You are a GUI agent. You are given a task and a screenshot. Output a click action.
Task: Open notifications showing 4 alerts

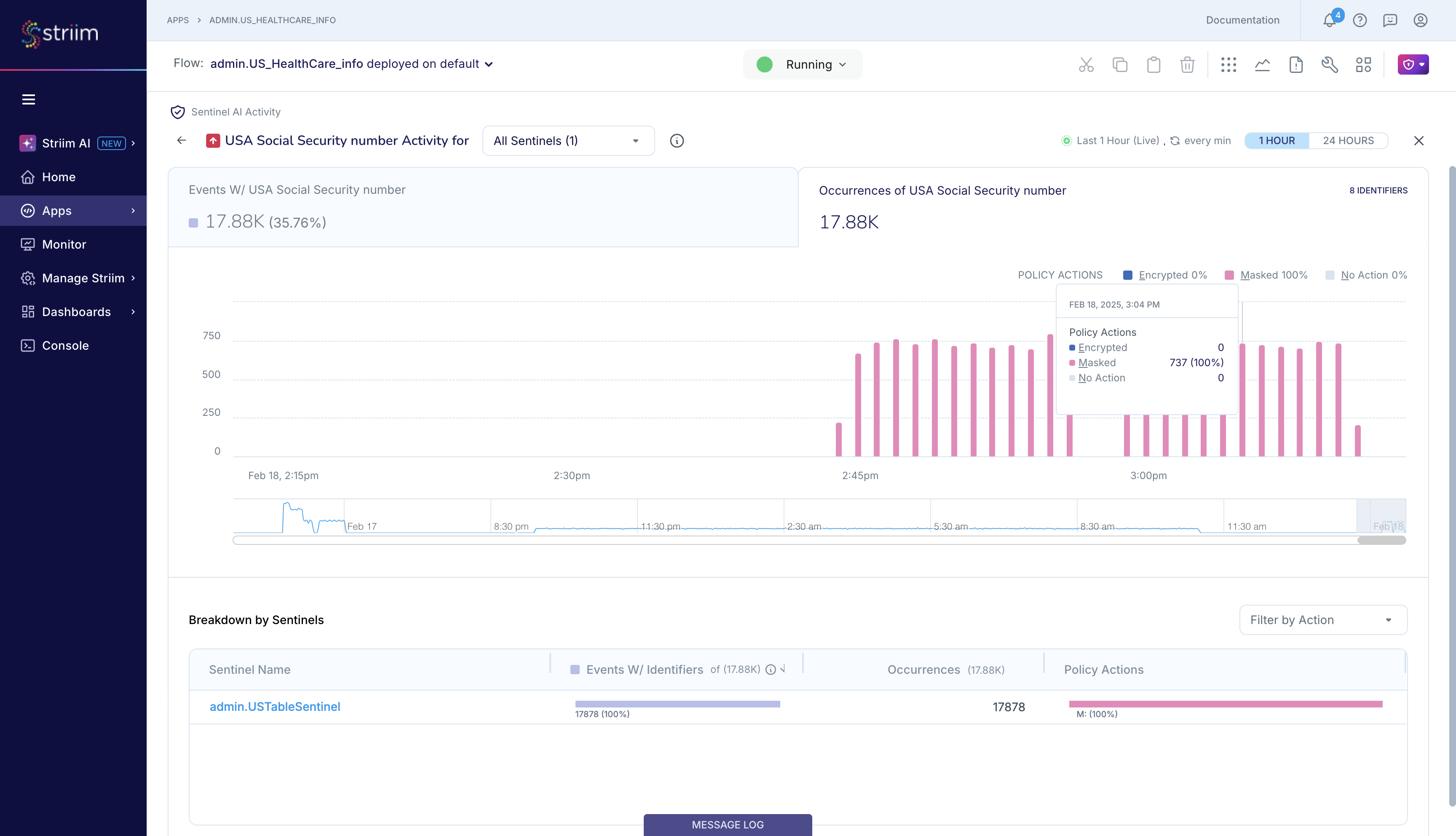click(x=1330, y=20)
